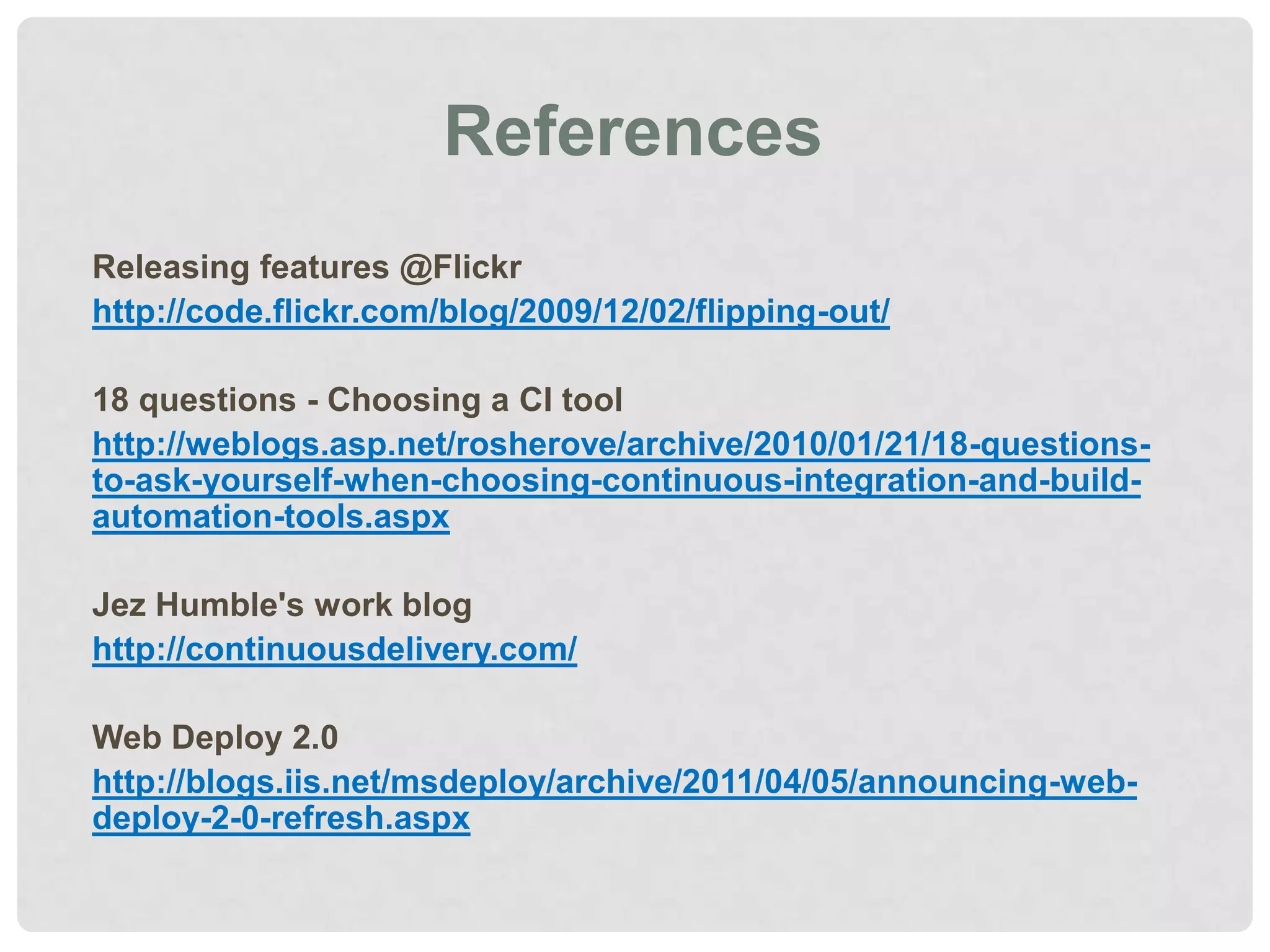Viewport: 1270px width, 952px height.
Task: Click the word '@Flickr' in first heading
Action: 460,268
